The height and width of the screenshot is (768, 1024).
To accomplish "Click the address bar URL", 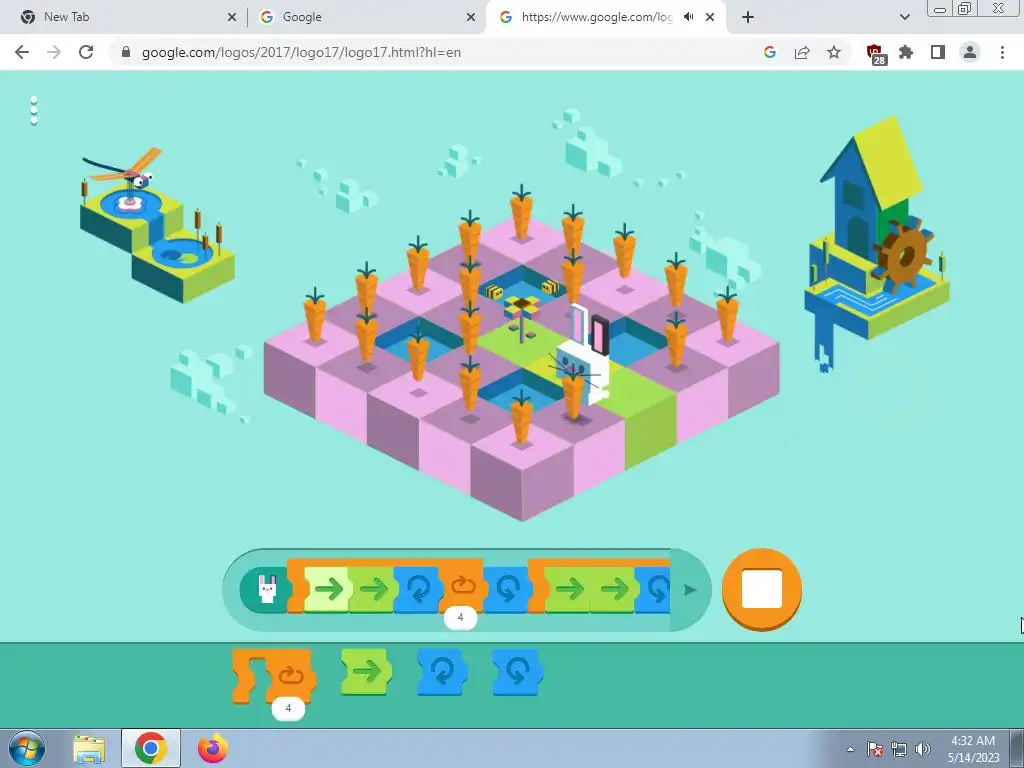I will 301,52.
